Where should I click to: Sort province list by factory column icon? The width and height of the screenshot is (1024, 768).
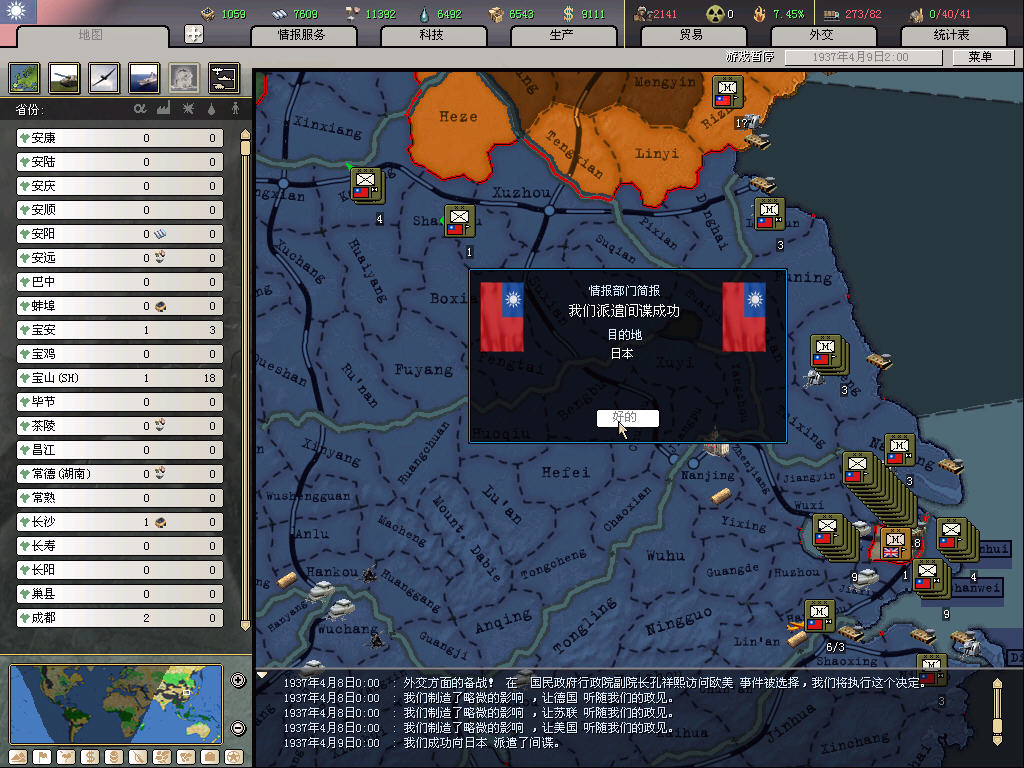(164, 108)
